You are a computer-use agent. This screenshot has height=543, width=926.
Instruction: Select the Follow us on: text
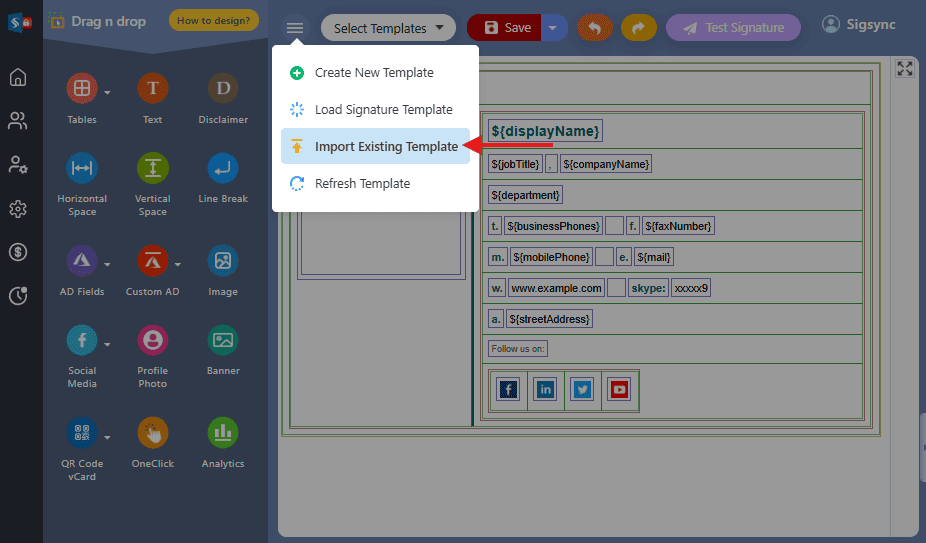coord(518,349)
